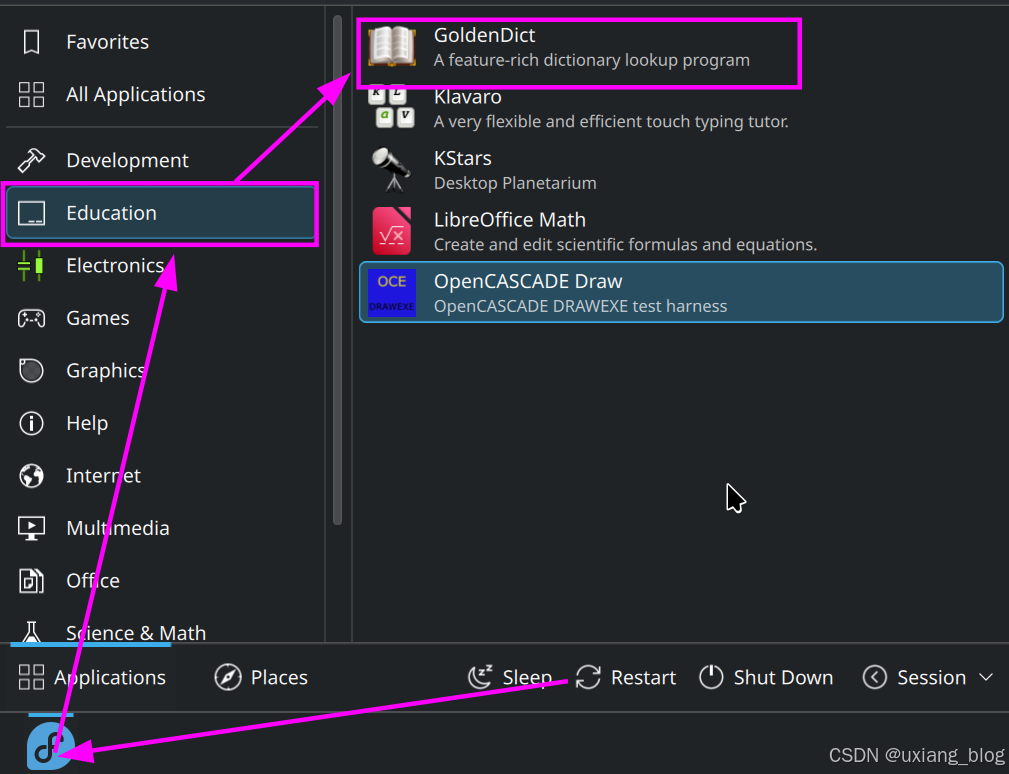The width and height of the screenshot is (1009, 774).
Task: Switch to the Applications tab
Action: click(91, 677)
